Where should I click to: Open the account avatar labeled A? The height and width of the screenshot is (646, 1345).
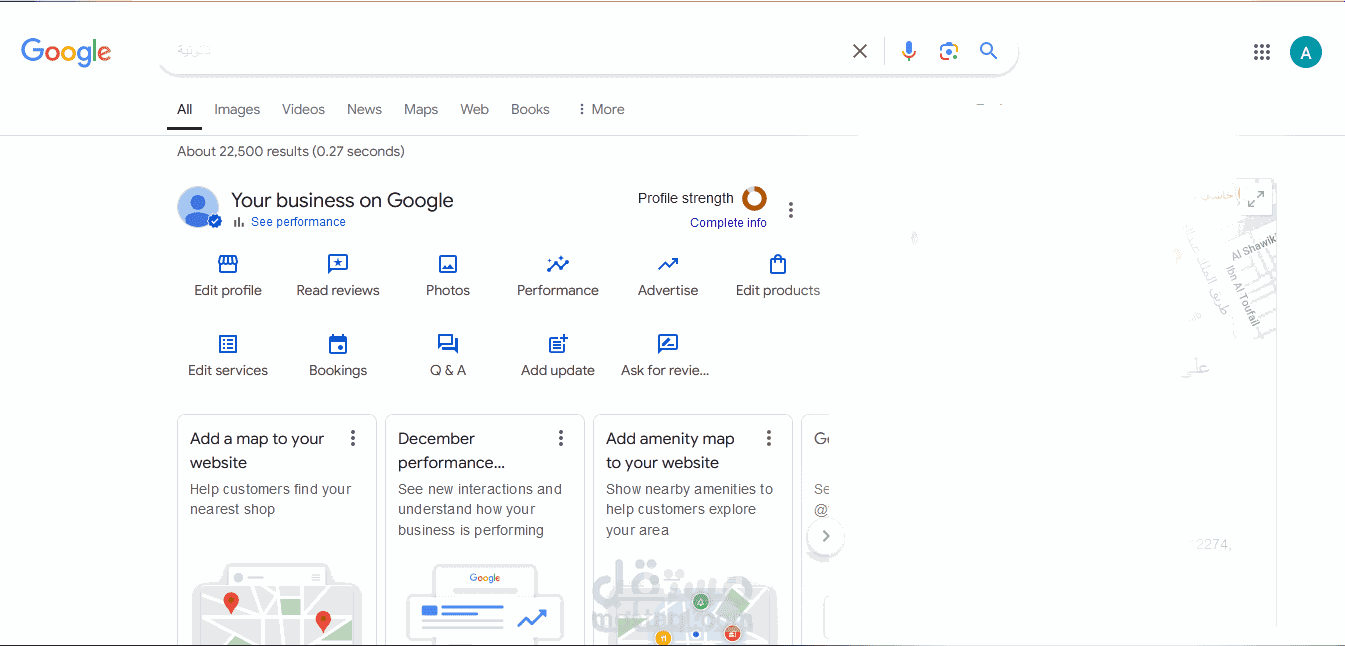[x=1306, y=52]
